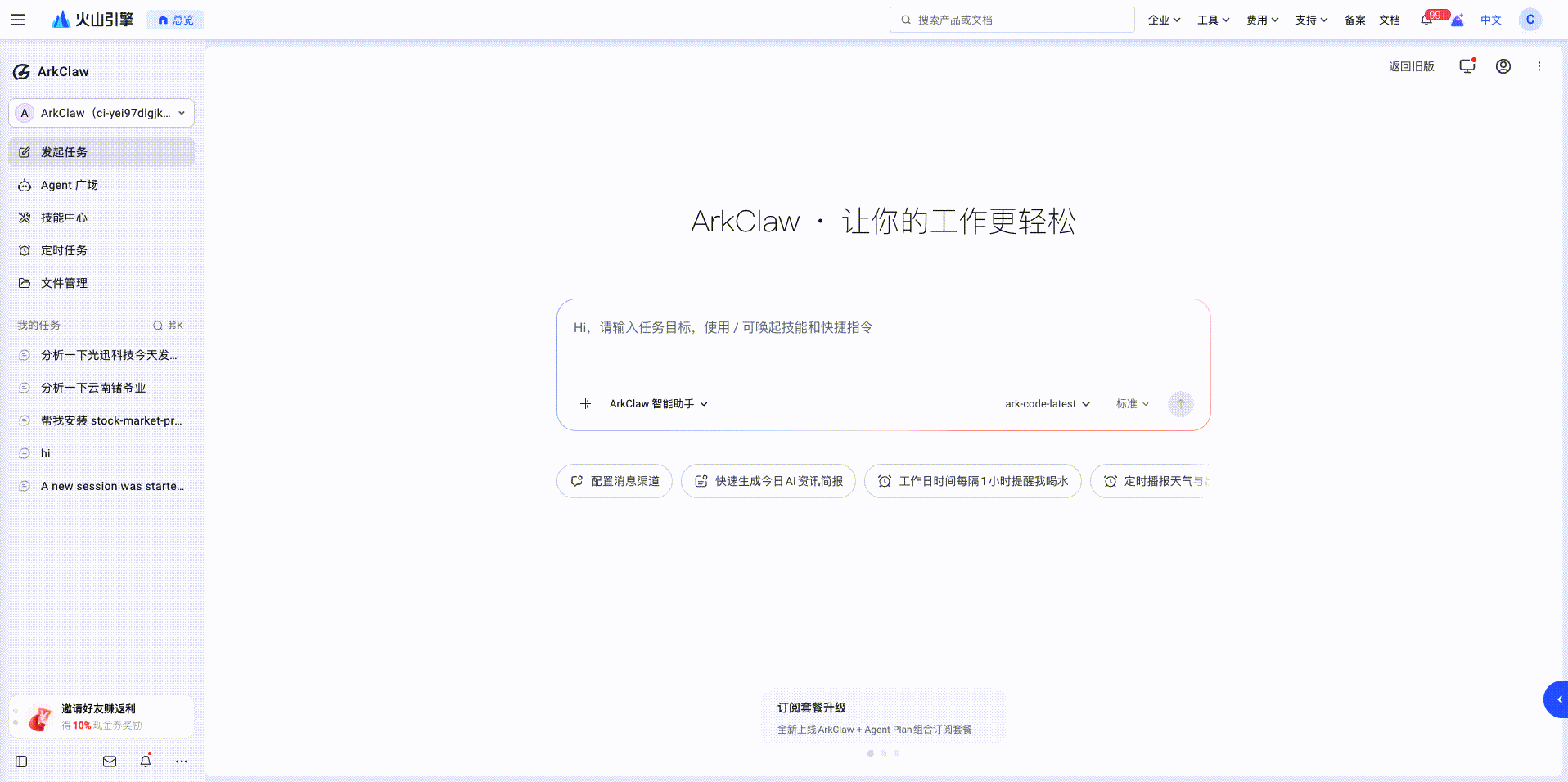The height and width of the screenshot is (782, 1568).
Task: Click the edit icon beside 发起任务
Action: 25,152
